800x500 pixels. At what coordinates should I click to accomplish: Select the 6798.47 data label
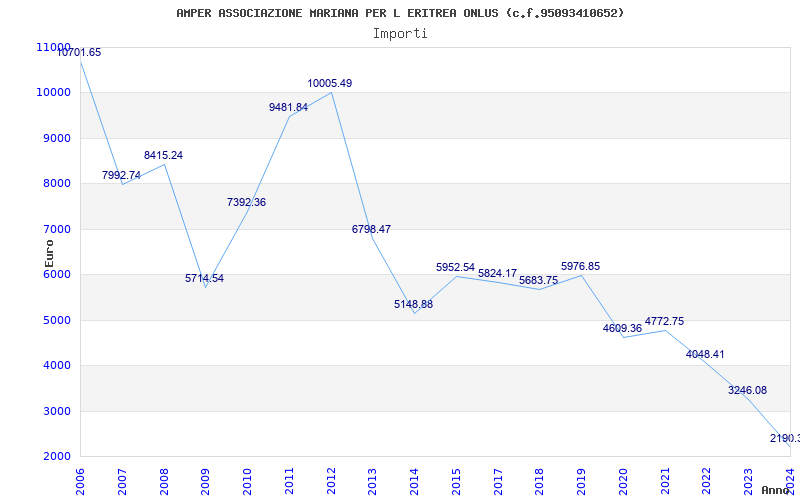pos(371,229)
